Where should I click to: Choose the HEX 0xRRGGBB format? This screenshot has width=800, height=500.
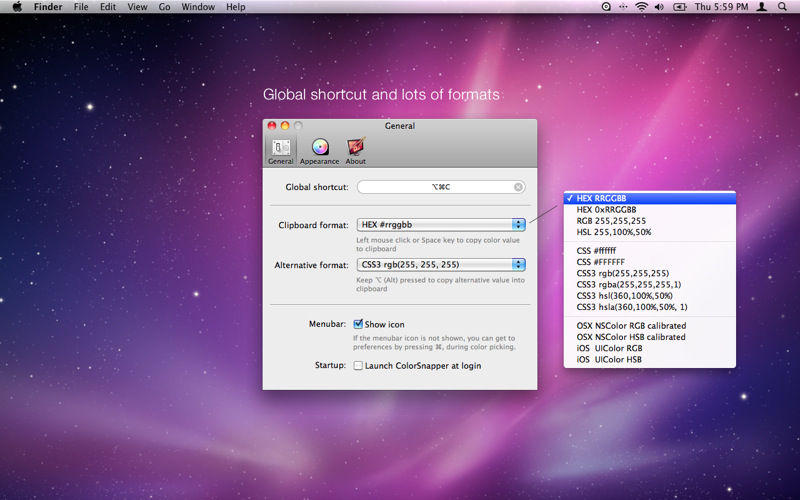(x=649, y=210)
